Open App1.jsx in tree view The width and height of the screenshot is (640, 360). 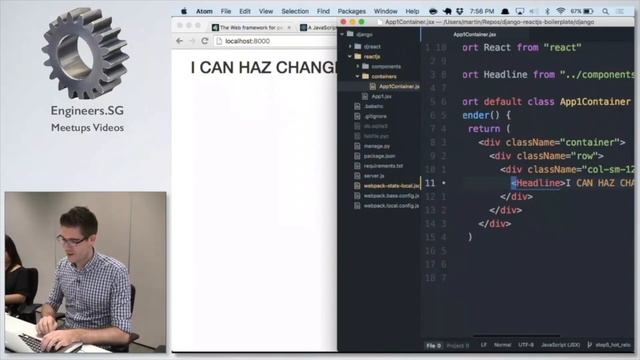tap(382, 96)
